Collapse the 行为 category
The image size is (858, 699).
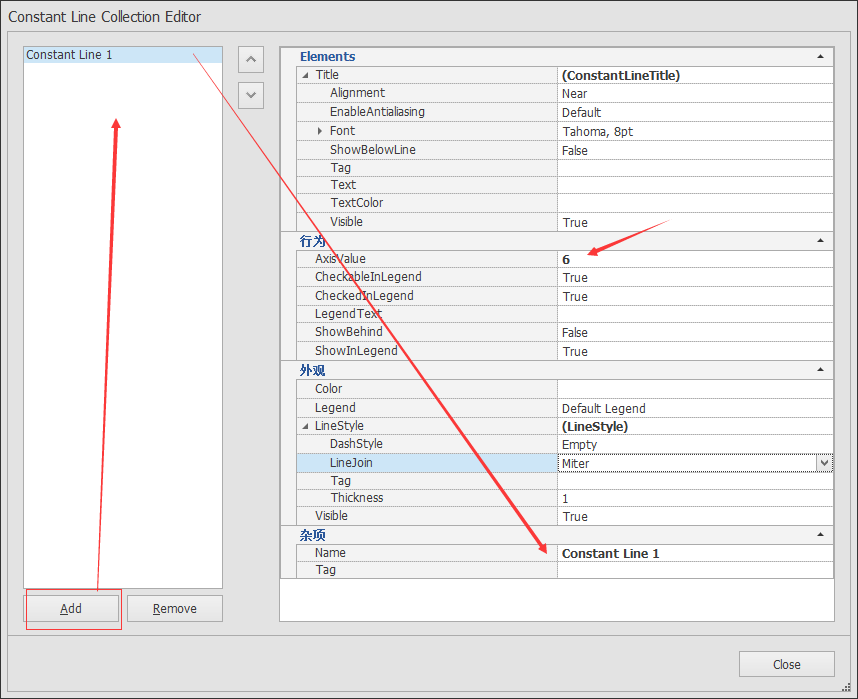pyautogui.click(x=821, y=240)
